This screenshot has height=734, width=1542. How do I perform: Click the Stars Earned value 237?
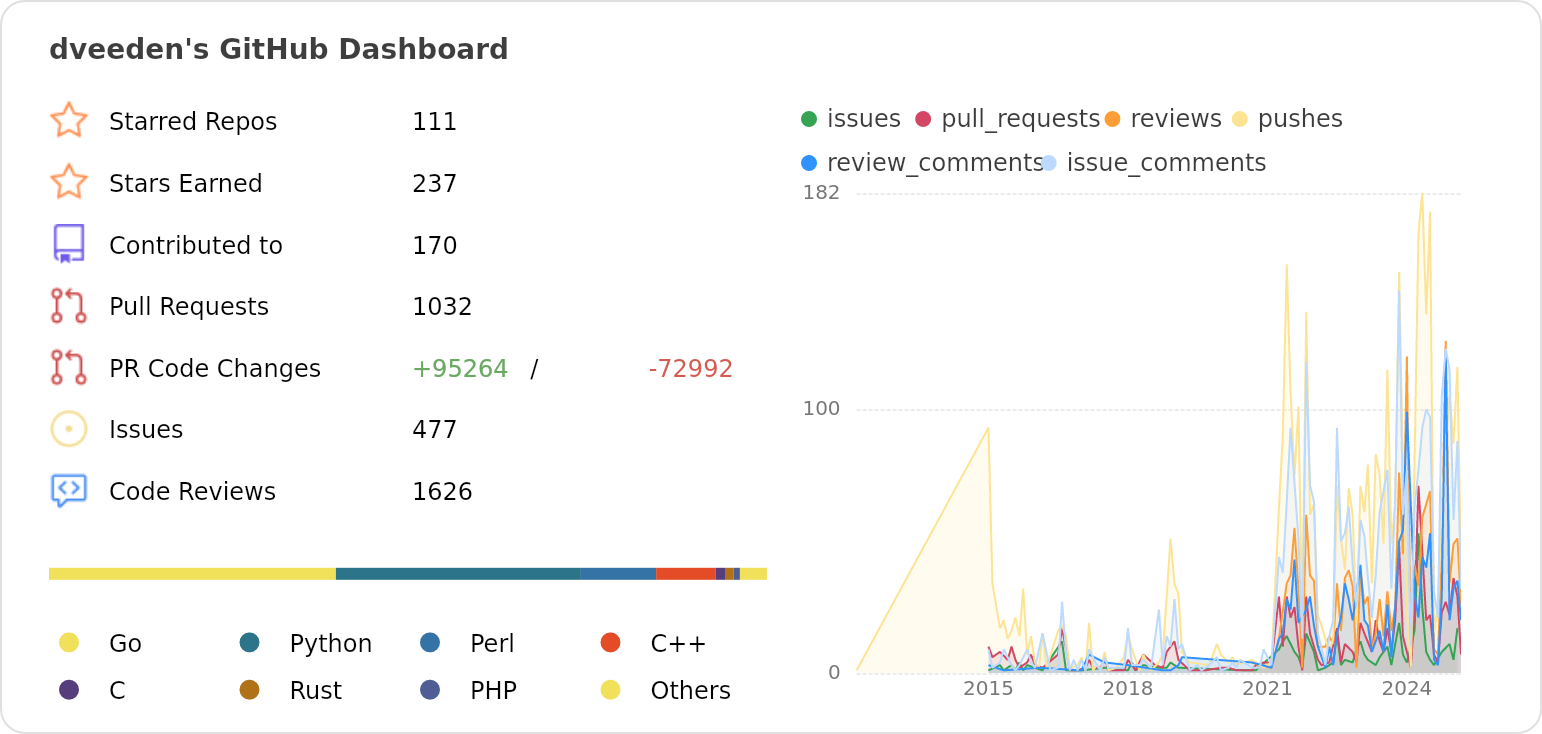(x=435, y=184)
